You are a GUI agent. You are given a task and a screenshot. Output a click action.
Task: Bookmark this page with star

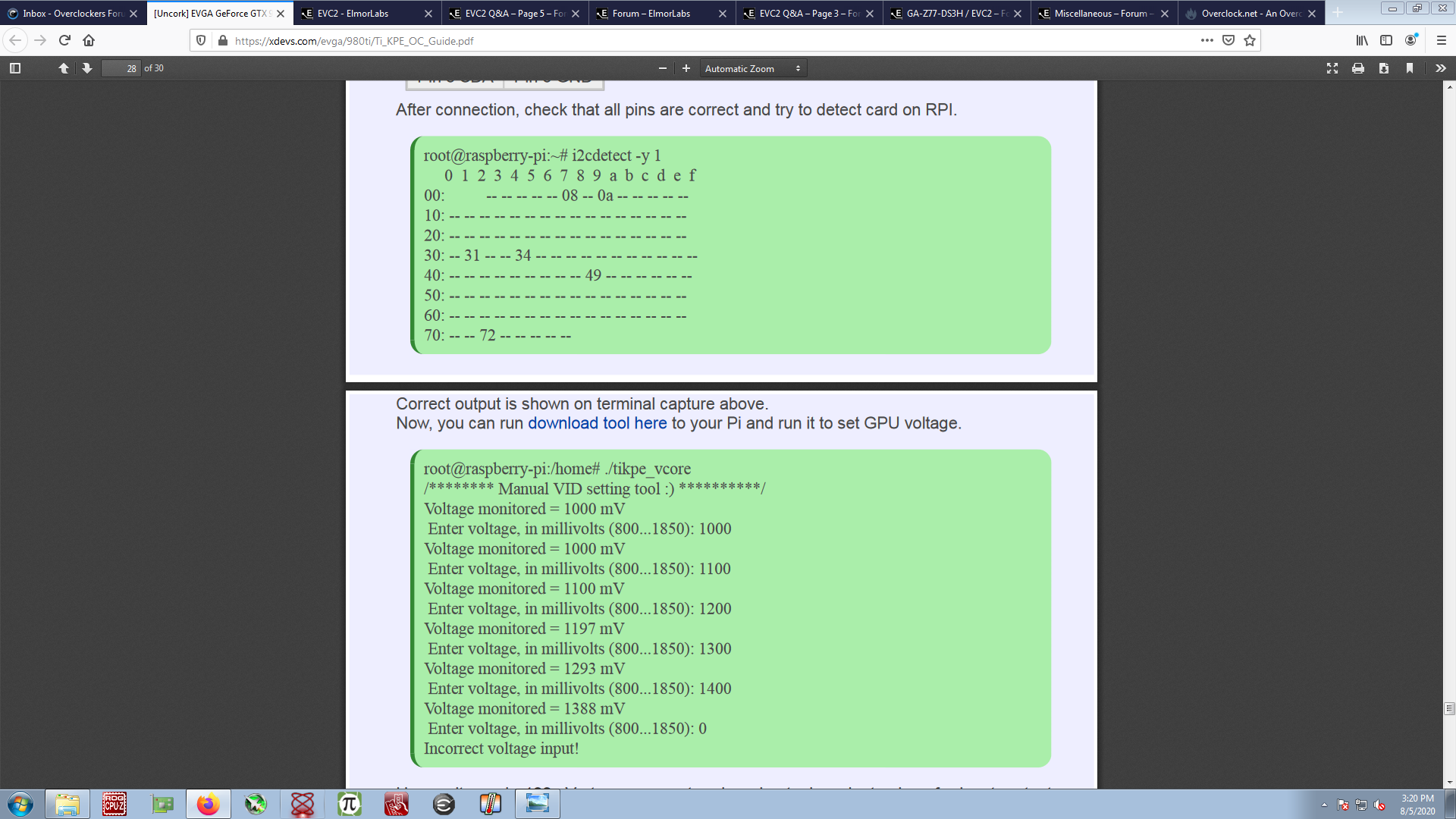1250,40
